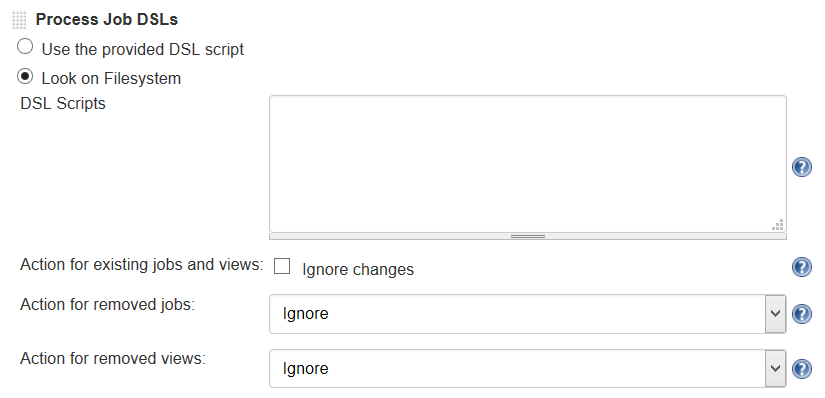Show help for existing jobs and views action
The image size is (825, 398).
pyautogui.click(x=801, y=267)
